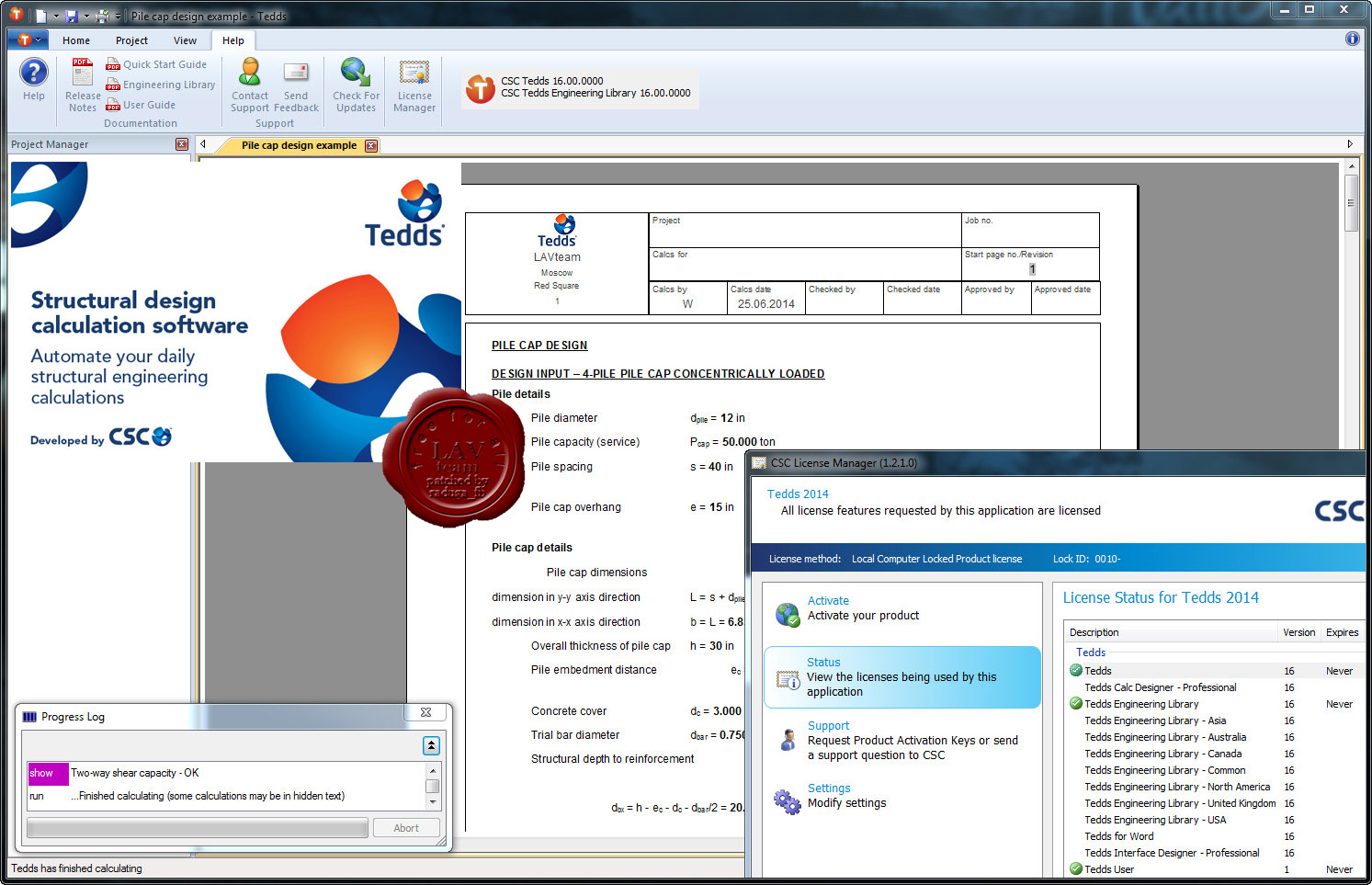Open Settings to modify settings
Image resolution: width=1372 pixels, height=885 pixels.
coord(846,796)
